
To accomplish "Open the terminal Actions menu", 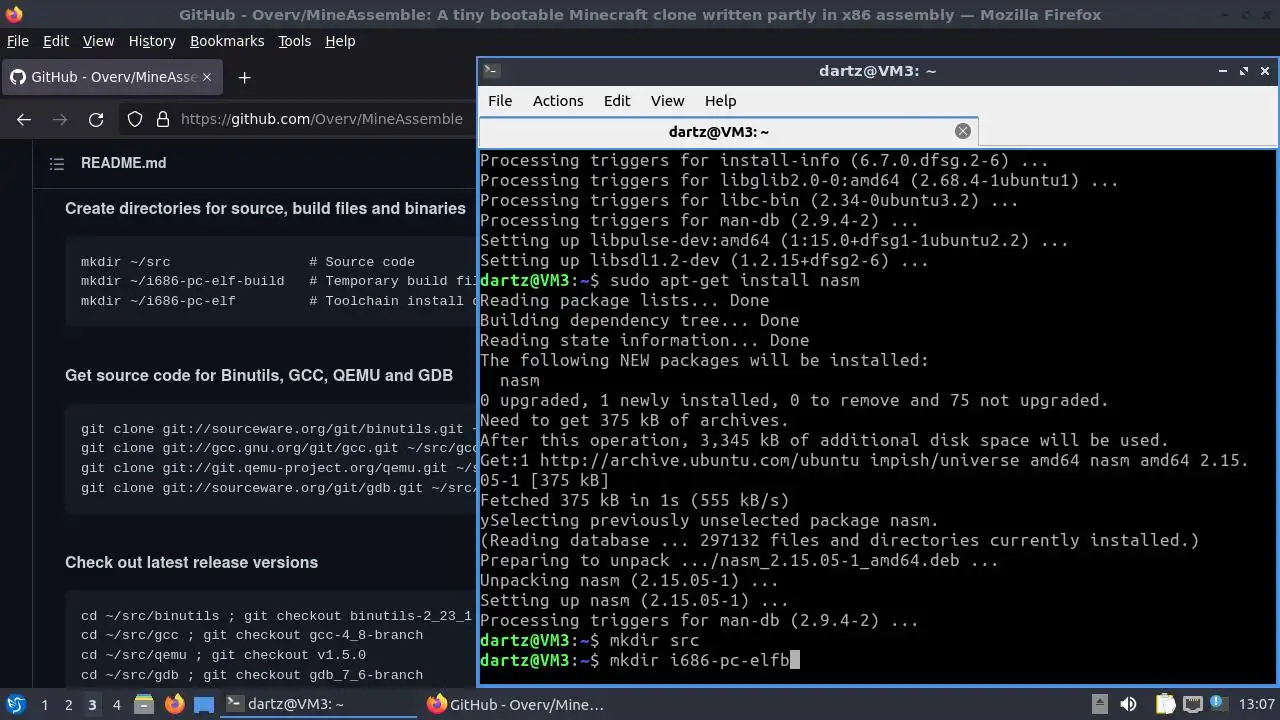I will pyautogui.click(x=558, y=101).
